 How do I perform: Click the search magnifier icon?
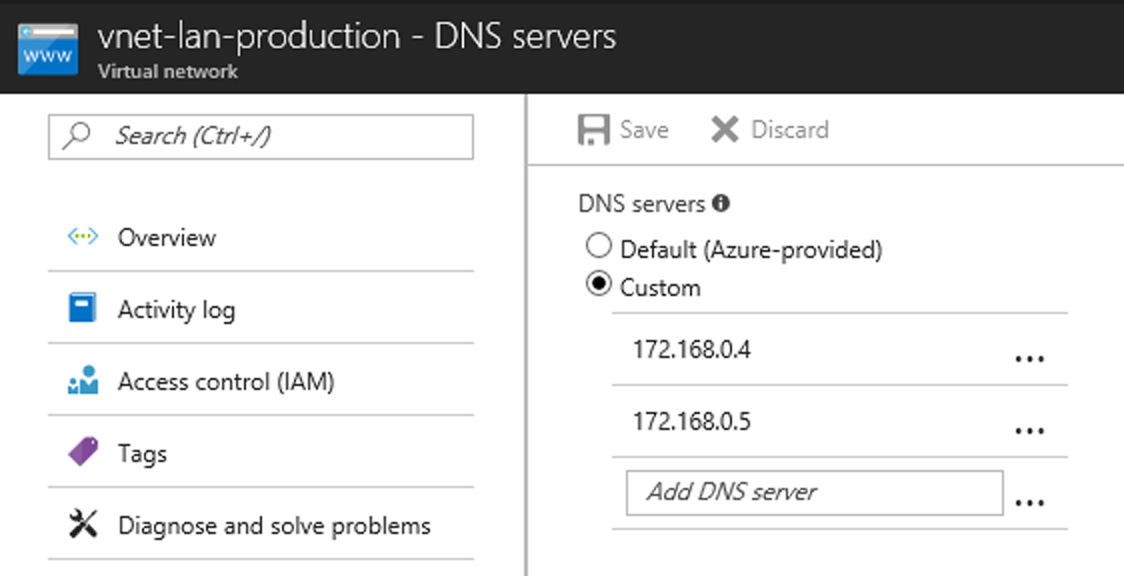[76, 135]
